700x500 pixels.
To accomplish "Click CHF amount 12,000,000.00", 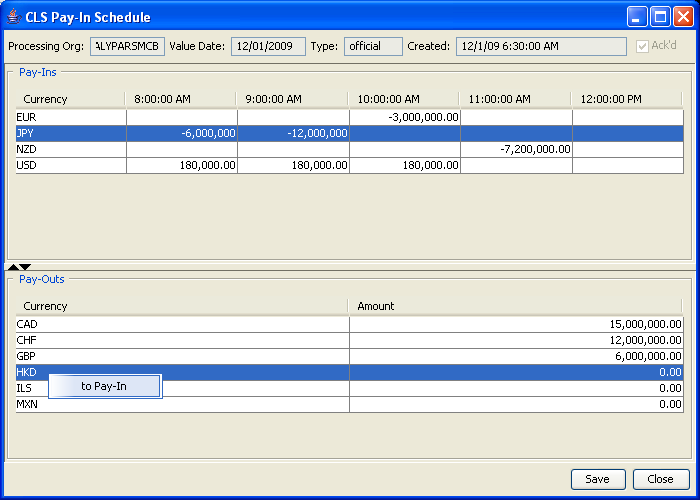I will (x=646, y=341).
